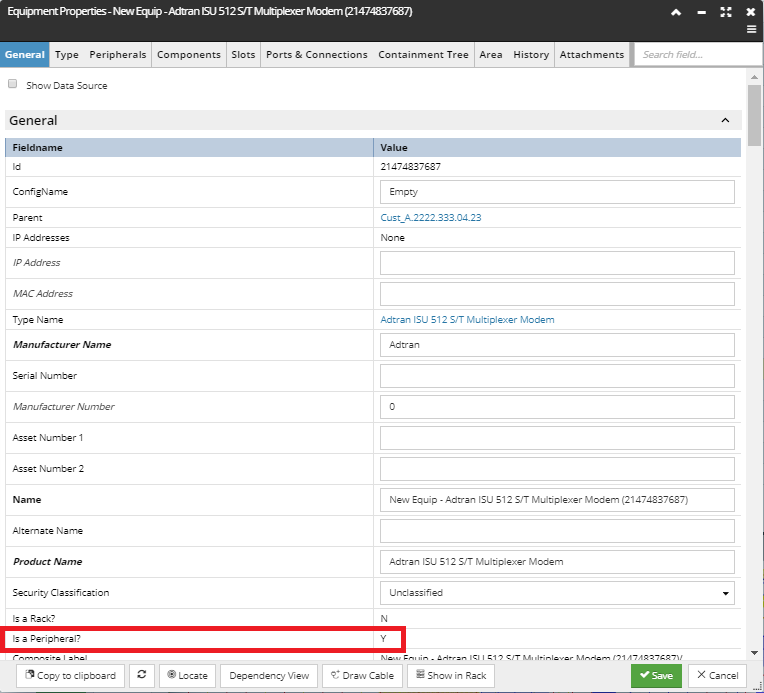The image size is (764, 693).
Task: Click the Value column header
Action: pos(557,148)
